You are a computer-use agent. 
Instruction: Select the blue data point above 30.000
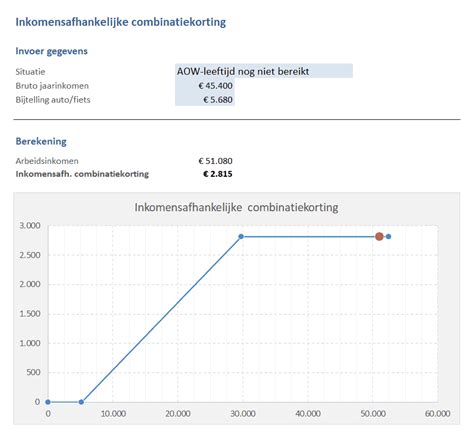click(241, 237)
